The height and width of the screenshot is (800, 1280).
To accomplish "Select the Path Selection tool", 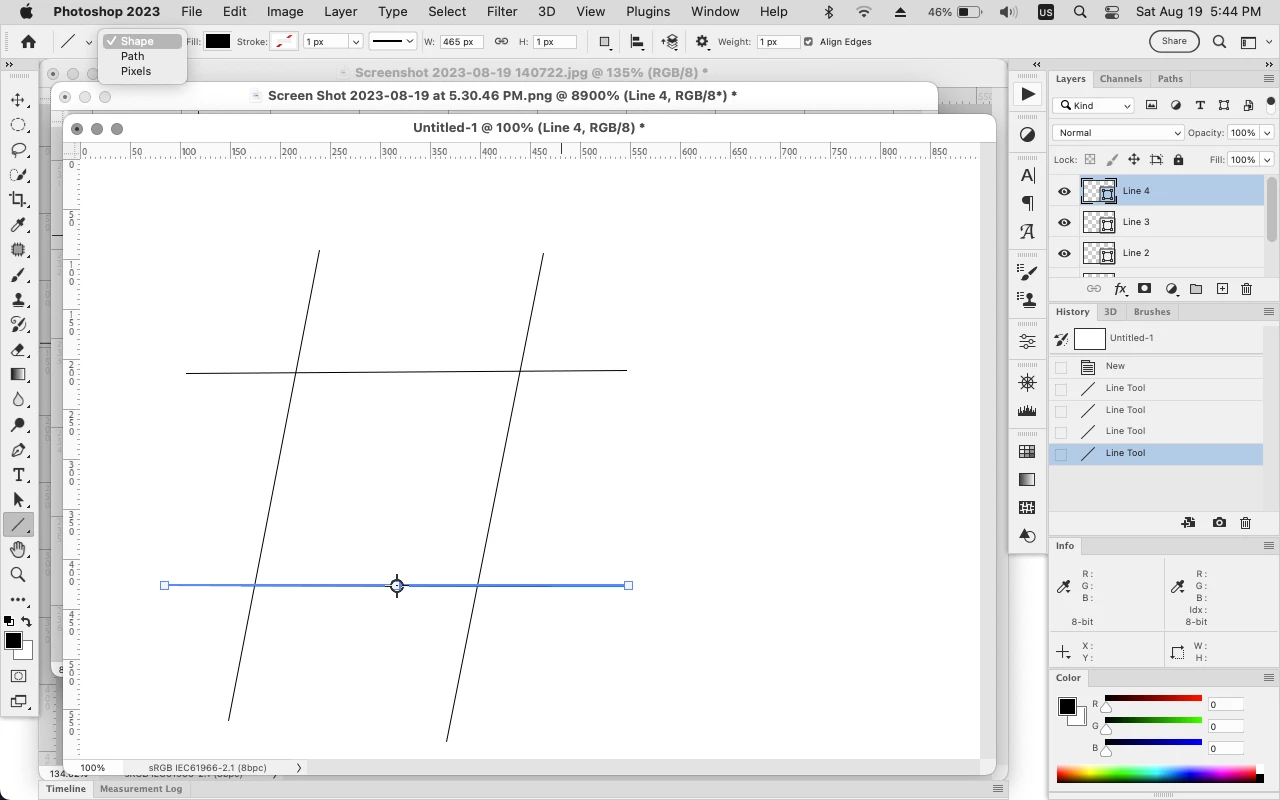I will (x=18, y=500).
